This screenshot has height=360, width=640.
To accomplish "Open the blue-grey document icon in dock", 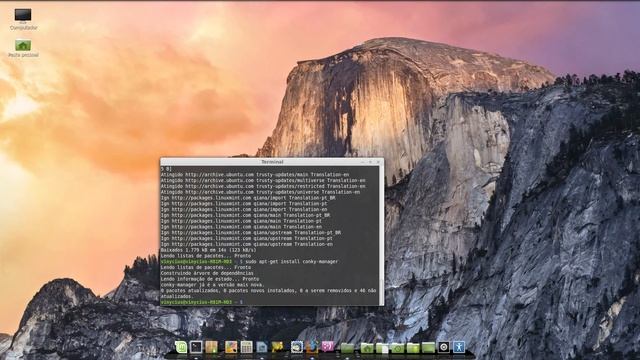I will pyautogui.click(x=262, y=347).
